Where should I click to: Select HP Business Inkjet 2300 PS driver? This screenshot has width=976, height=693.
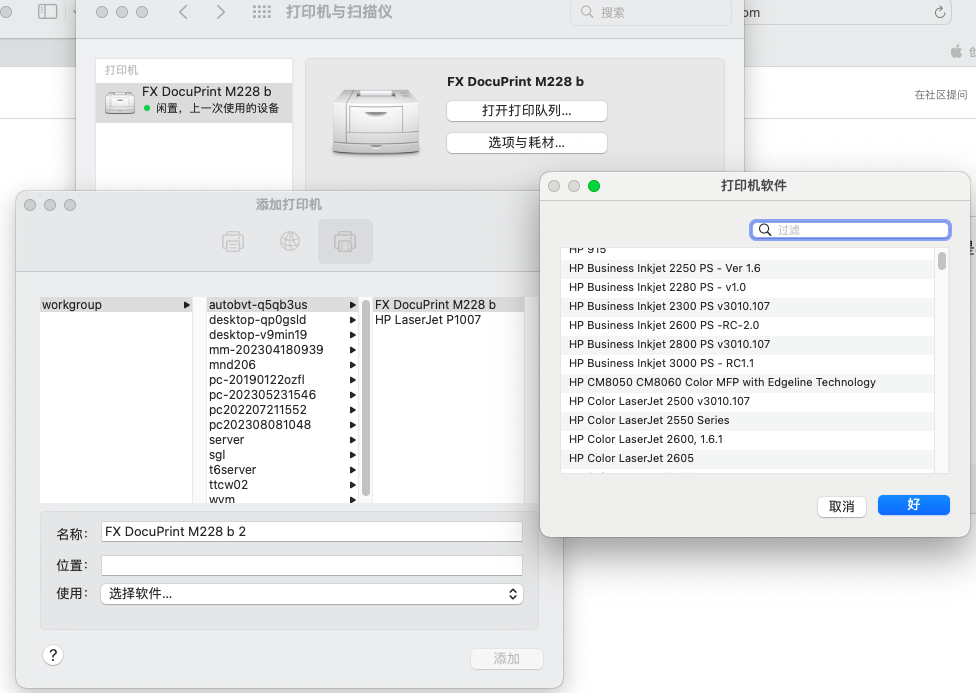coord(669,306)
